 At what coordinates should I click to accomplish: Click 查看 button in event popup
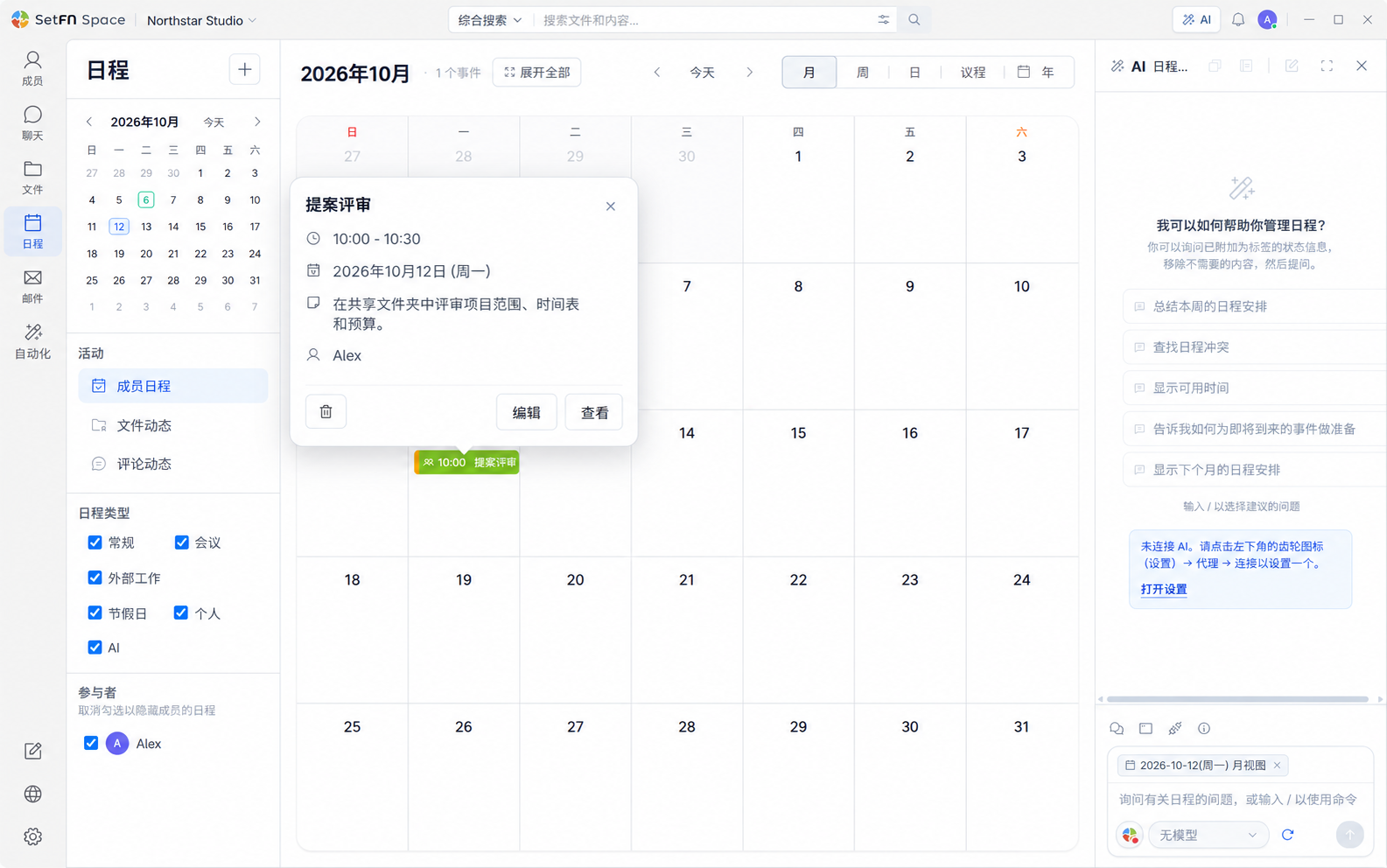[x=594, y=412]
